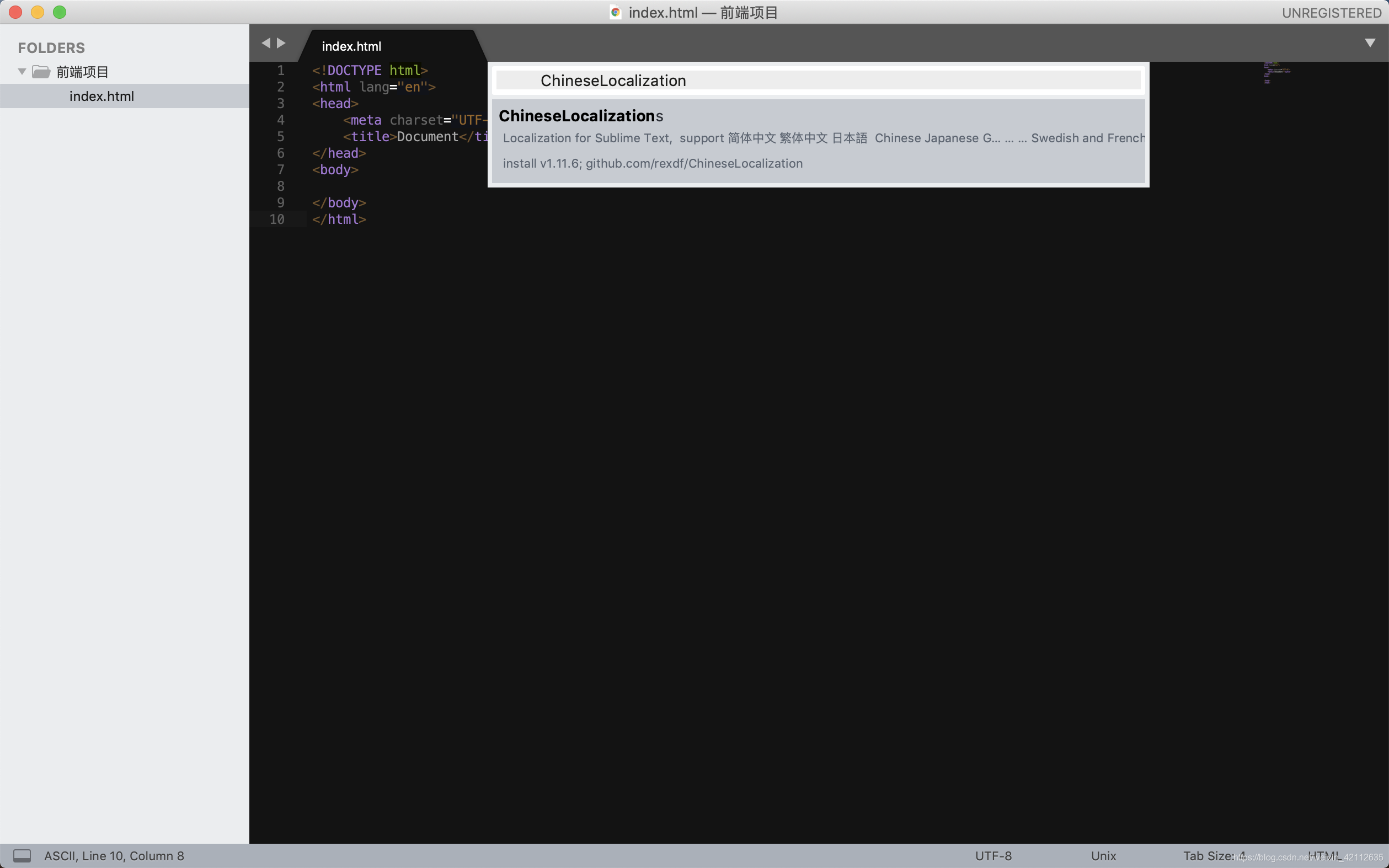Click the 'Localization for Sublime Text' description
Viewport: 1389px width, 868px height.
pyautogui.click(x=824, y=138)
